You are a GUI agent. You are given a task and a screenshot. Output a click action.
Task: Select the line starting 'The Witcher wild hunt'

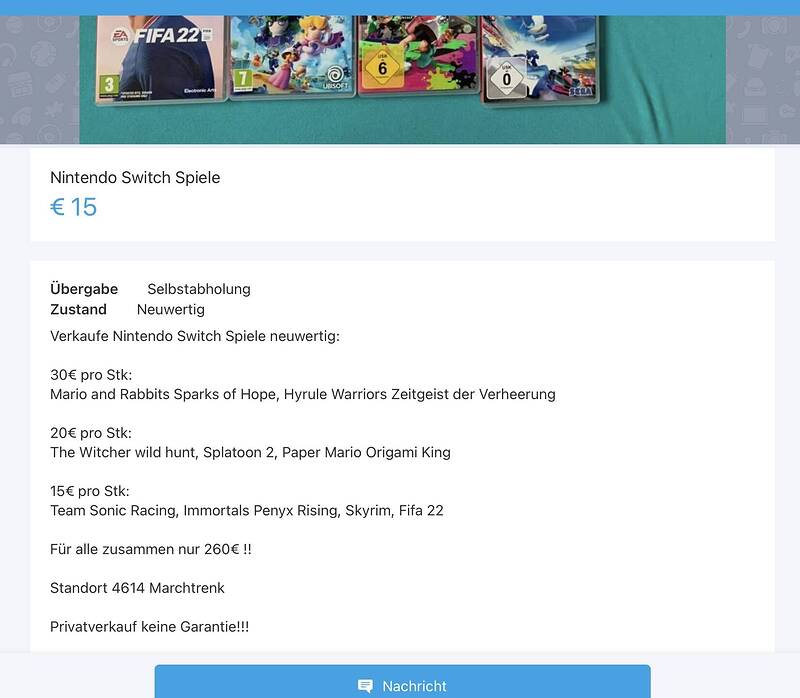pos(251,453)
